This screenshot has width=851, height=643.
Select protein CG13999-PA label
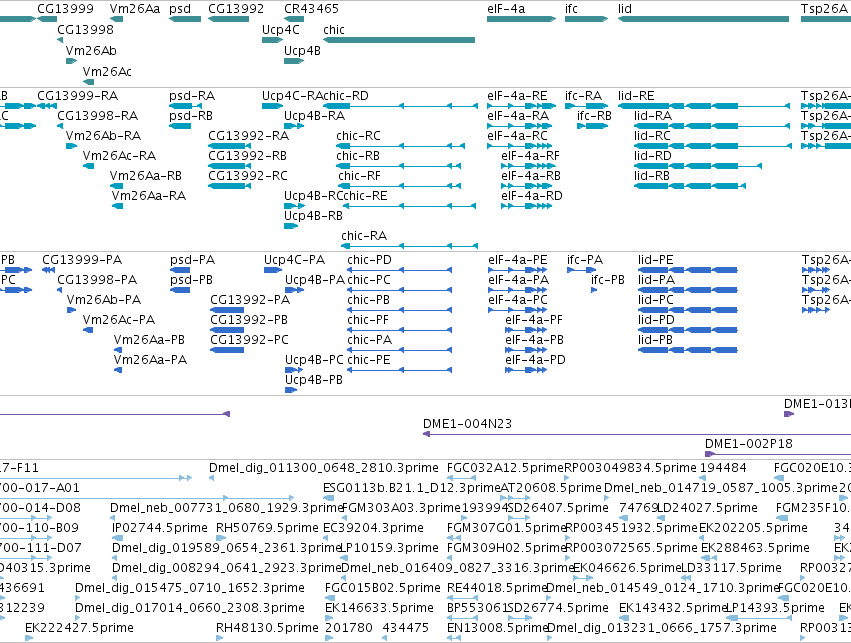[x=82, y=260]
